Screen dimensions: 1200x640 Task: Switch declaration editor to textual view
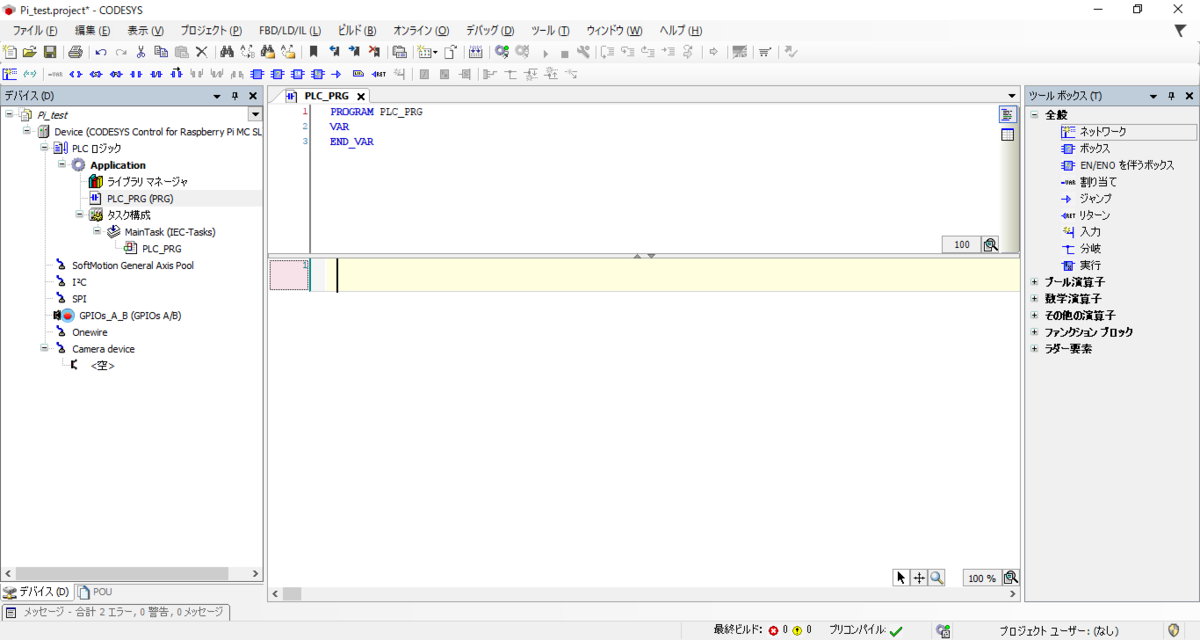pos(1008,115)
